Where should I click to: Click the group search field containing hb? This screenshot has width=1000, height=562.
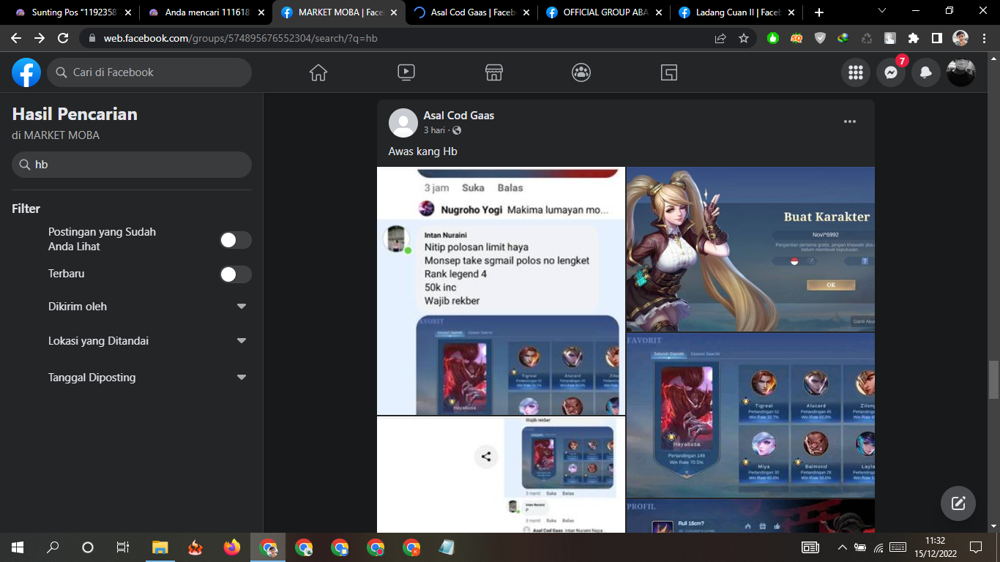(x=131, y=165)
